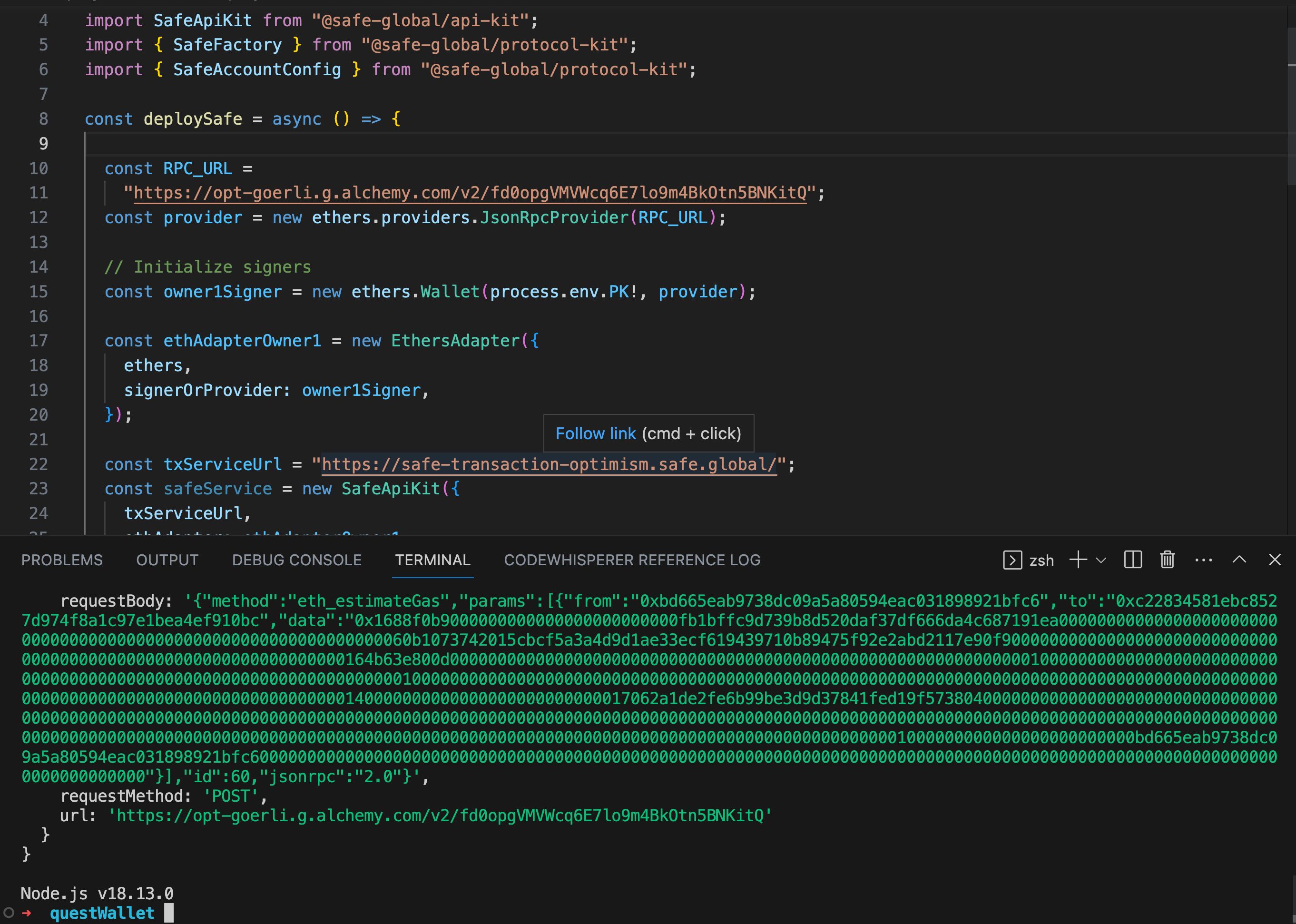
Task: Click "@safe-global/api-kit" import string
Action: pyautogui.click(x=421, y=20)
